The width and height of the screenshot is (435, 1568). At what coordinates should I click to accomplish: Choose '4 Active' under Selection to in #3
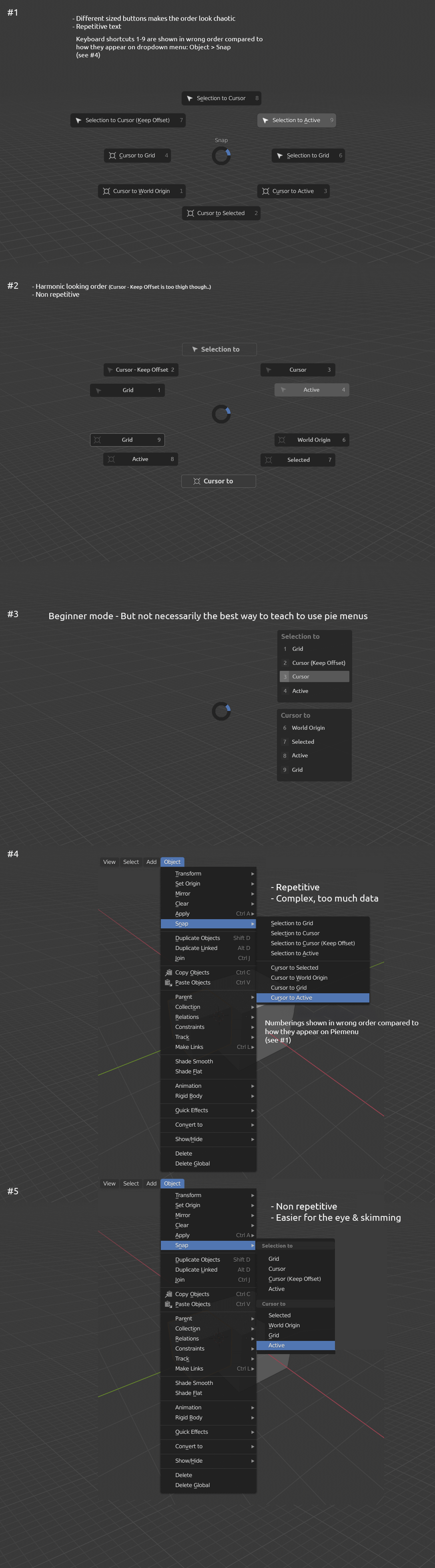tap(315, 691)
